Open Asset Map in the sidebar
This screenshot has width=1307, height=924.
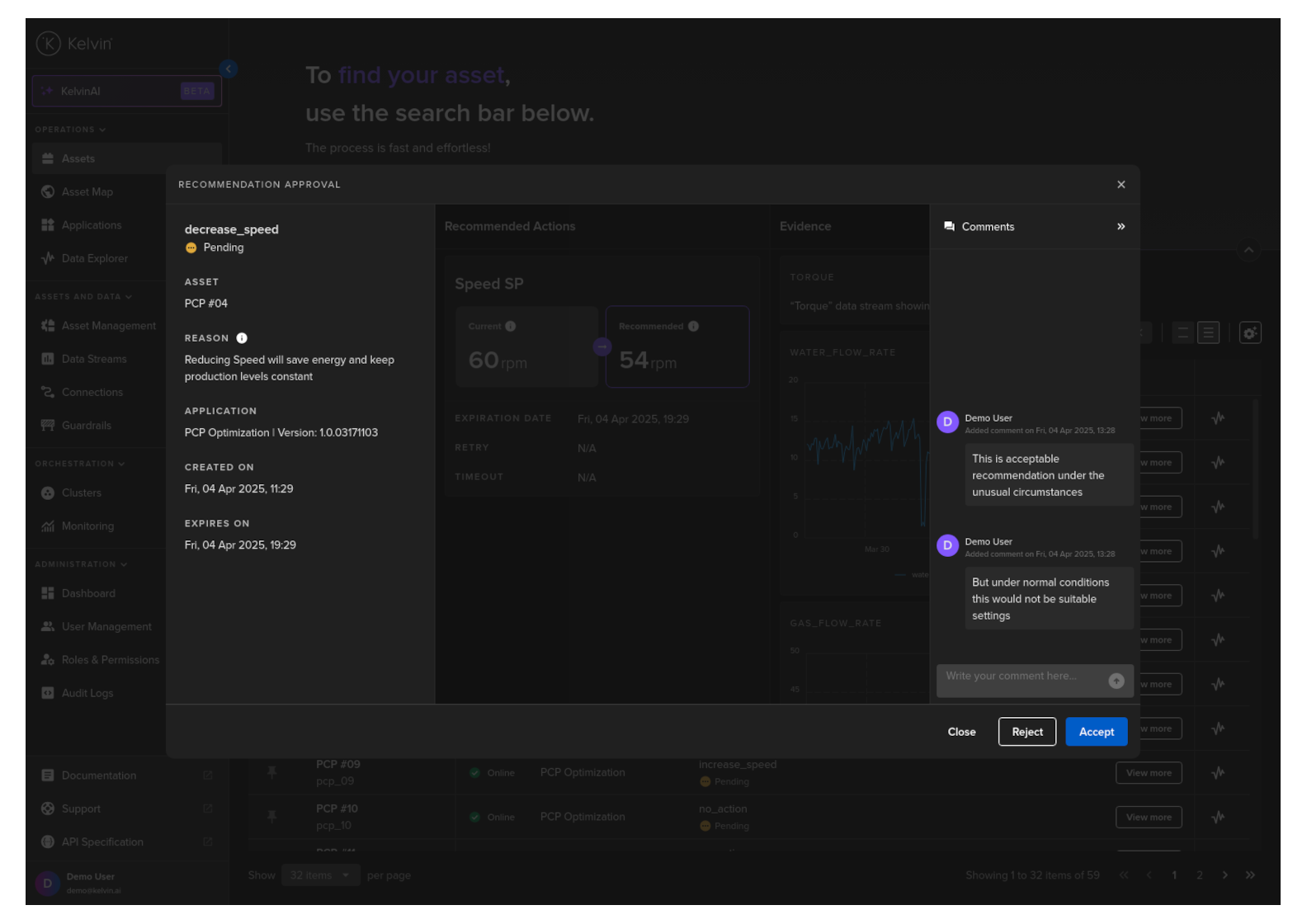click(87, 192)
